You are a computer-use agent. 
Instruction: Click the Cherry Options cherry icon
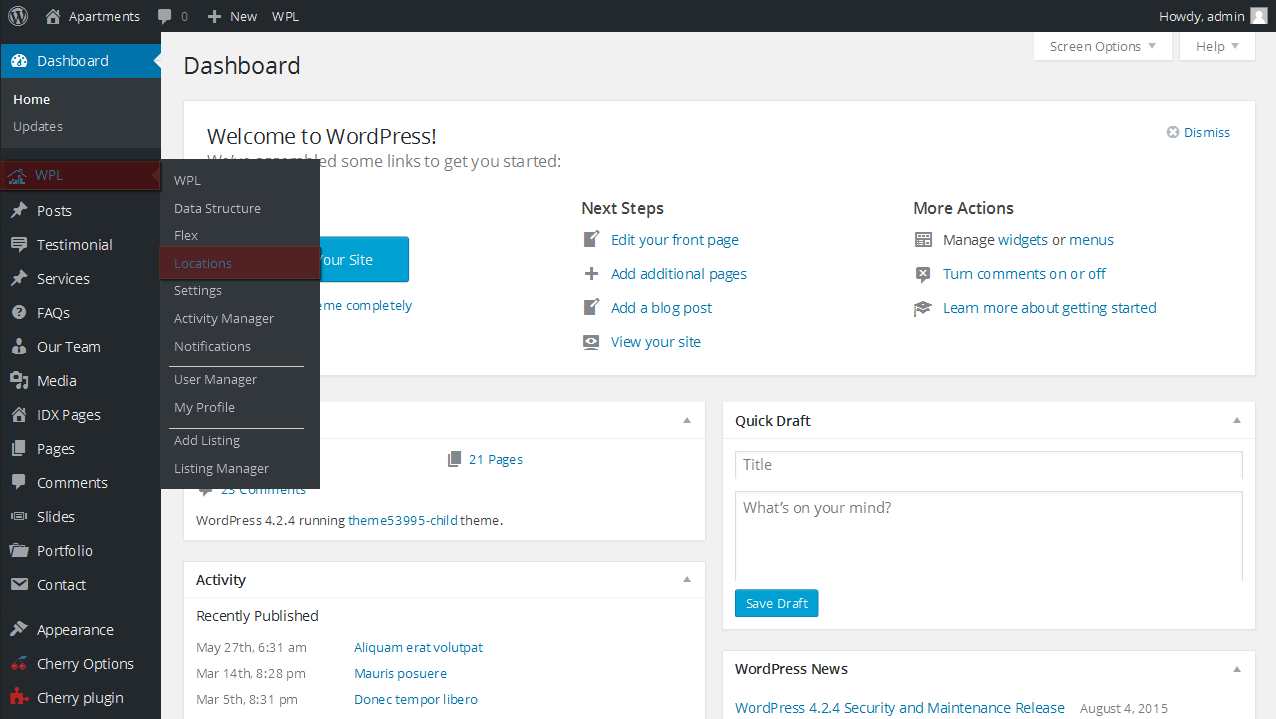pyautogui.click(x=18, y=664)
